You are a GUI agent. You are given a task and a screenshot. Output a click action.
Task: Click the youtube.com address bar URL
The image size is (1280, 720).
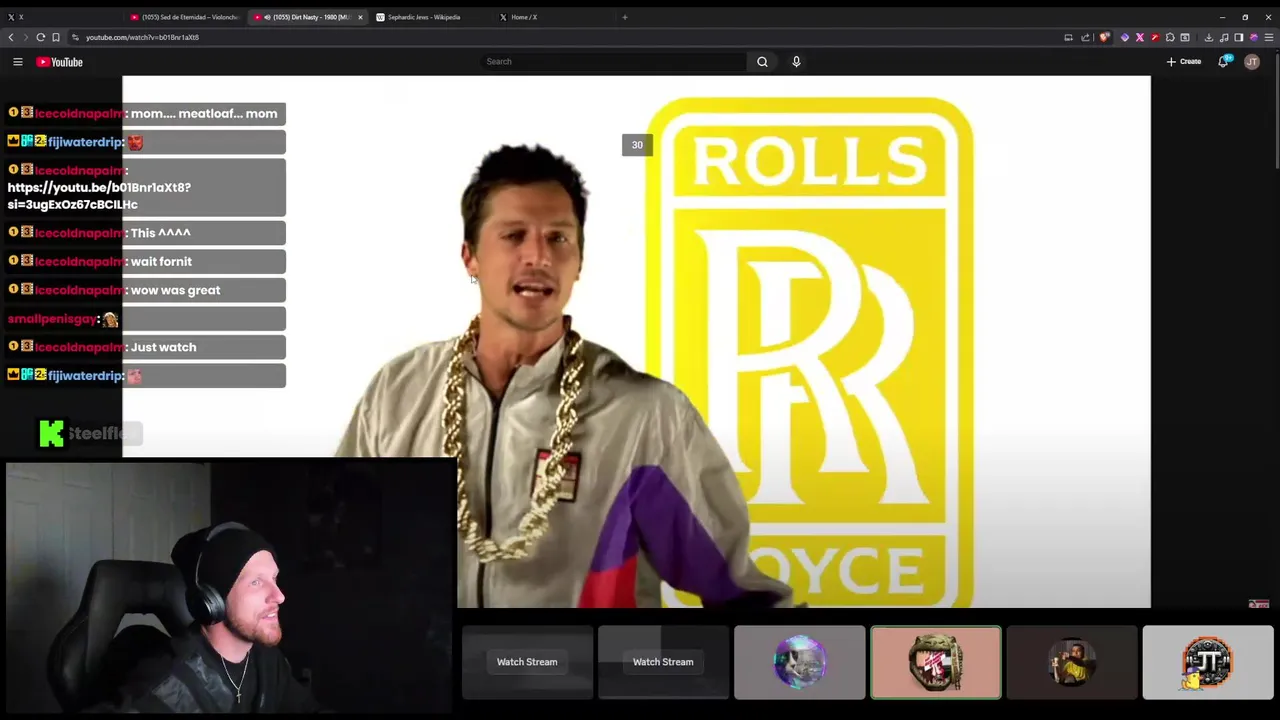click(142, 37)
